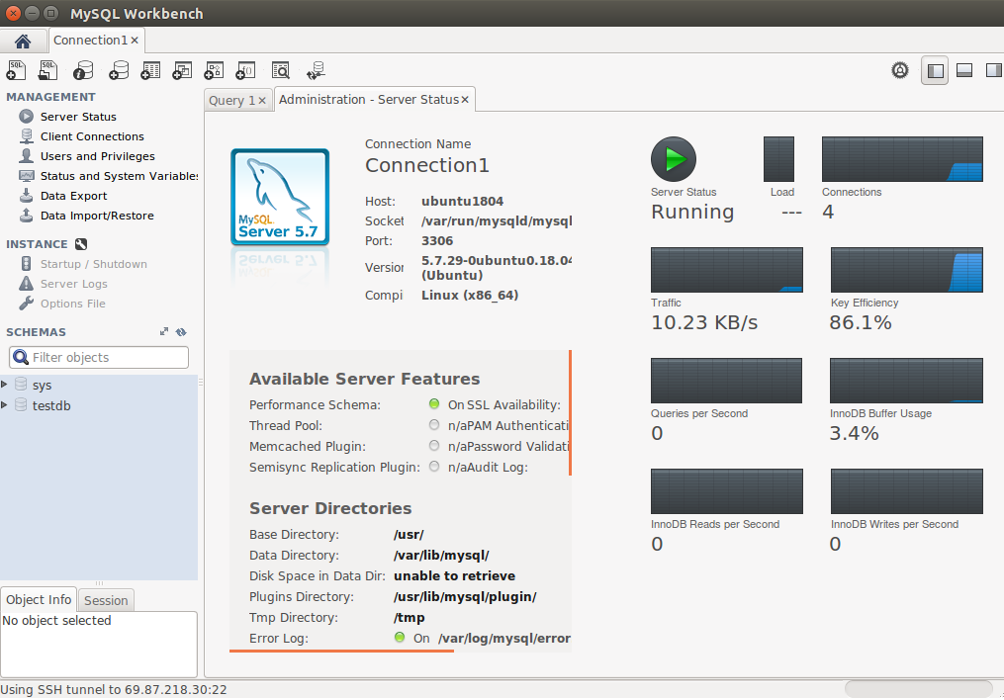Click the Key Efficiency graph
Viewport: 1004px width, 700px height.
click(x=907, y=270)
